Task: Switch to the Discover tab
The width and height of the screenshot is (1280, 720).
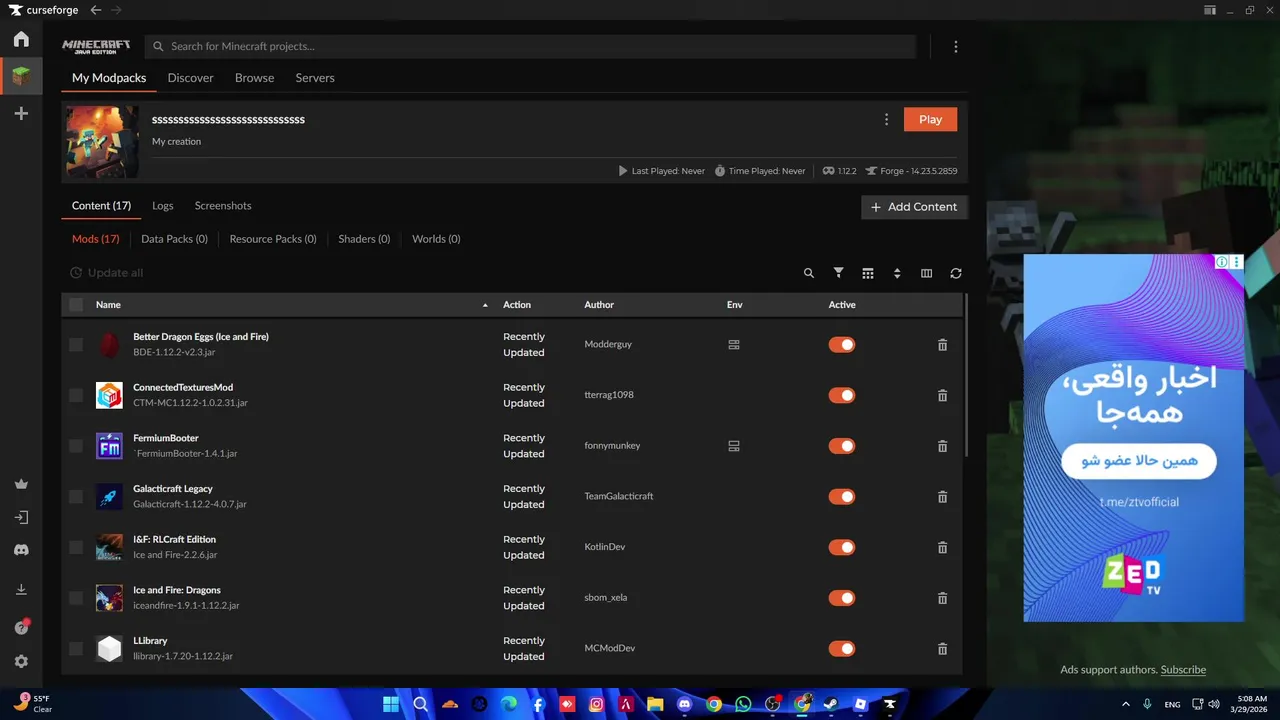Action: pyautogui.click(x=190, y=78)
